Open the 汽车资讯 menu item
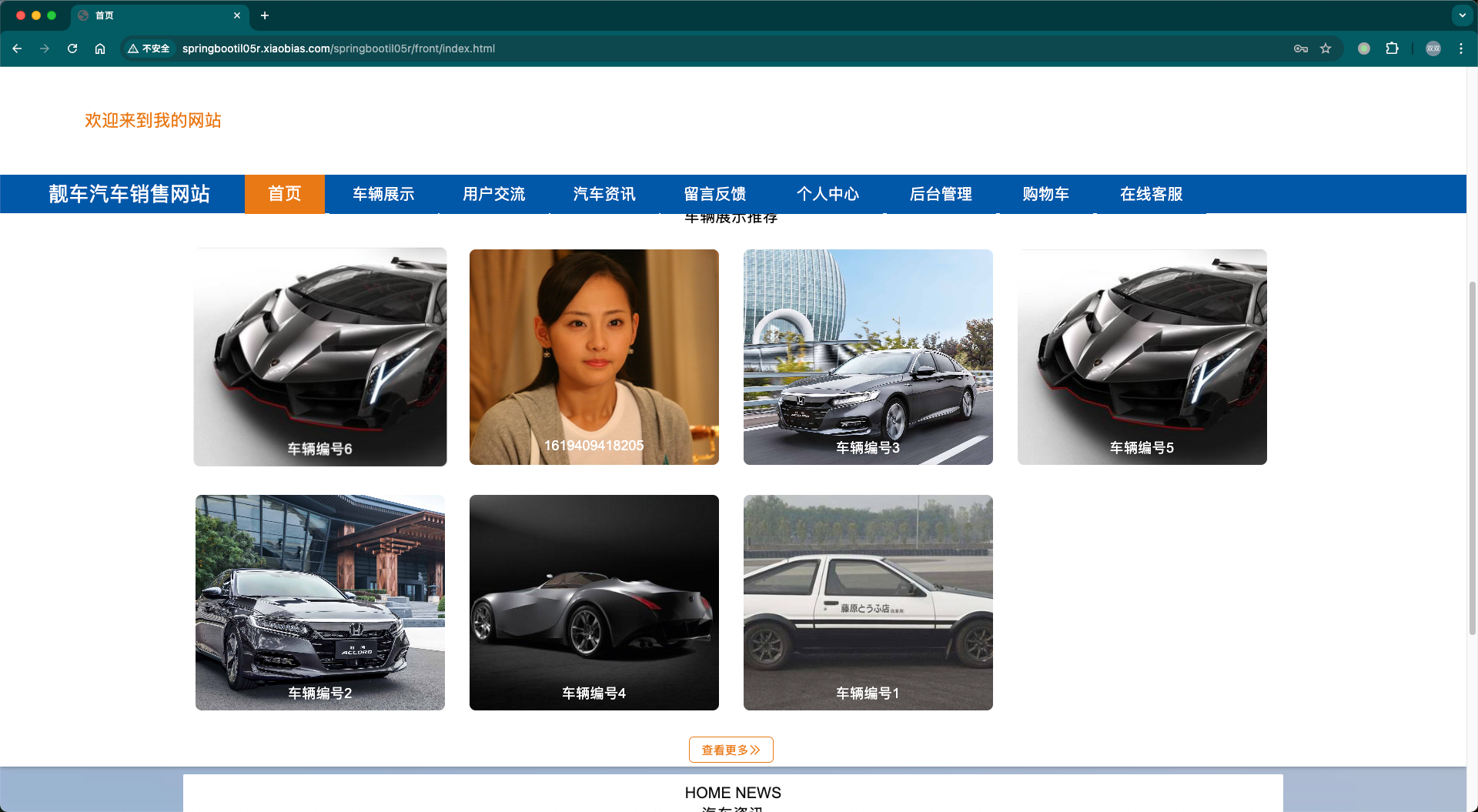The height and width of the screenshot is (812, 1478). (604, 194)
